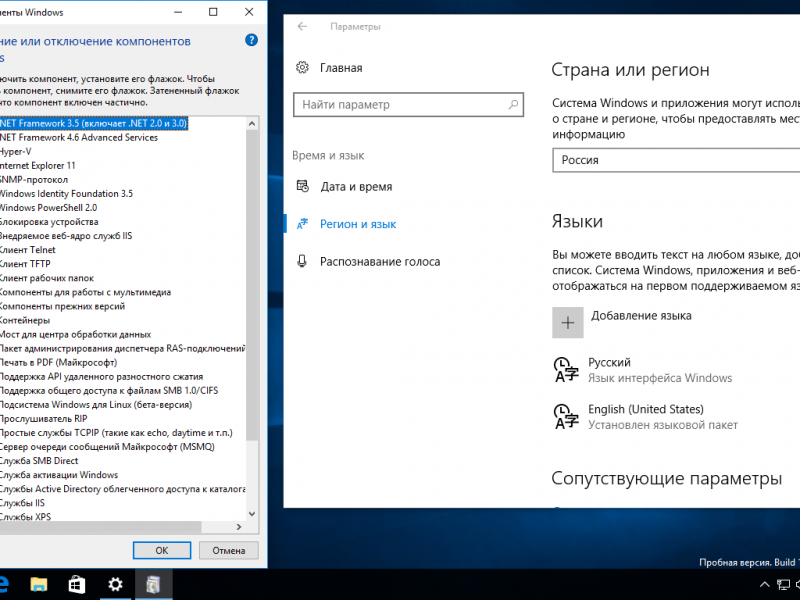
Task: Click Распознавание голоса microphone icon
Action: click(x=302, y=261)
